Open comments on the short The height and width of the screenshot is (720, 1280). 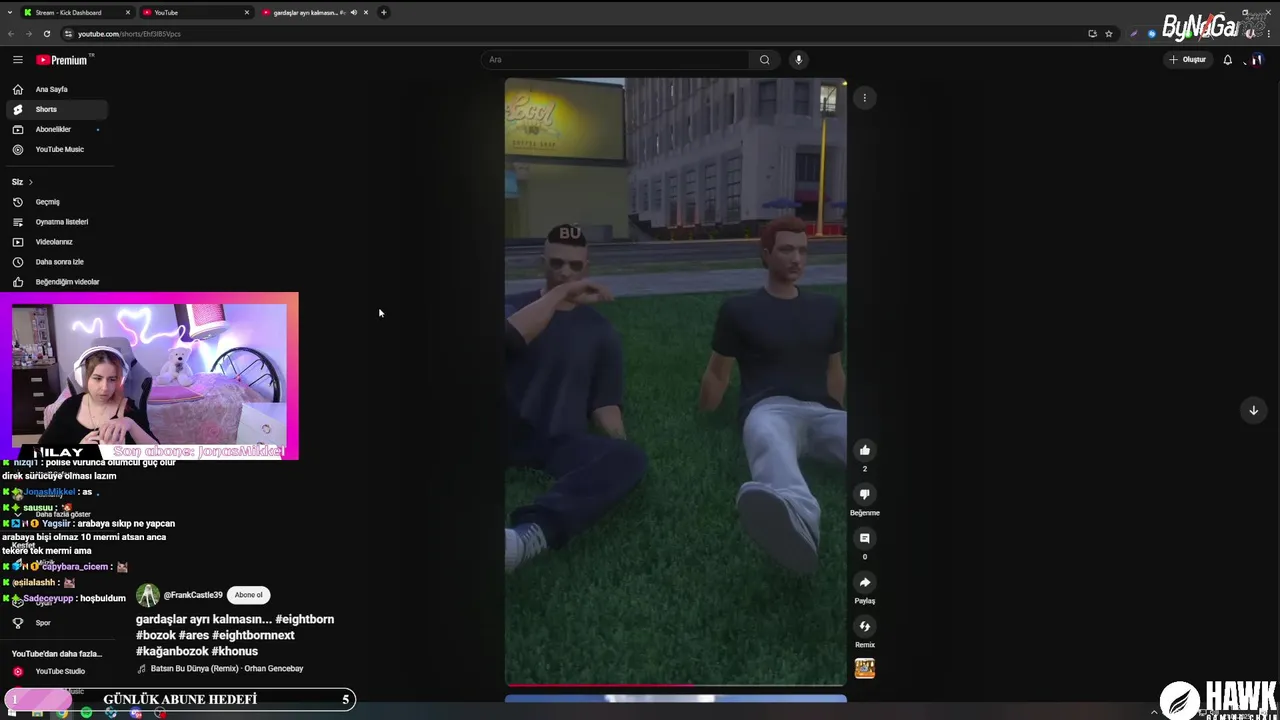tap(865, 538)
